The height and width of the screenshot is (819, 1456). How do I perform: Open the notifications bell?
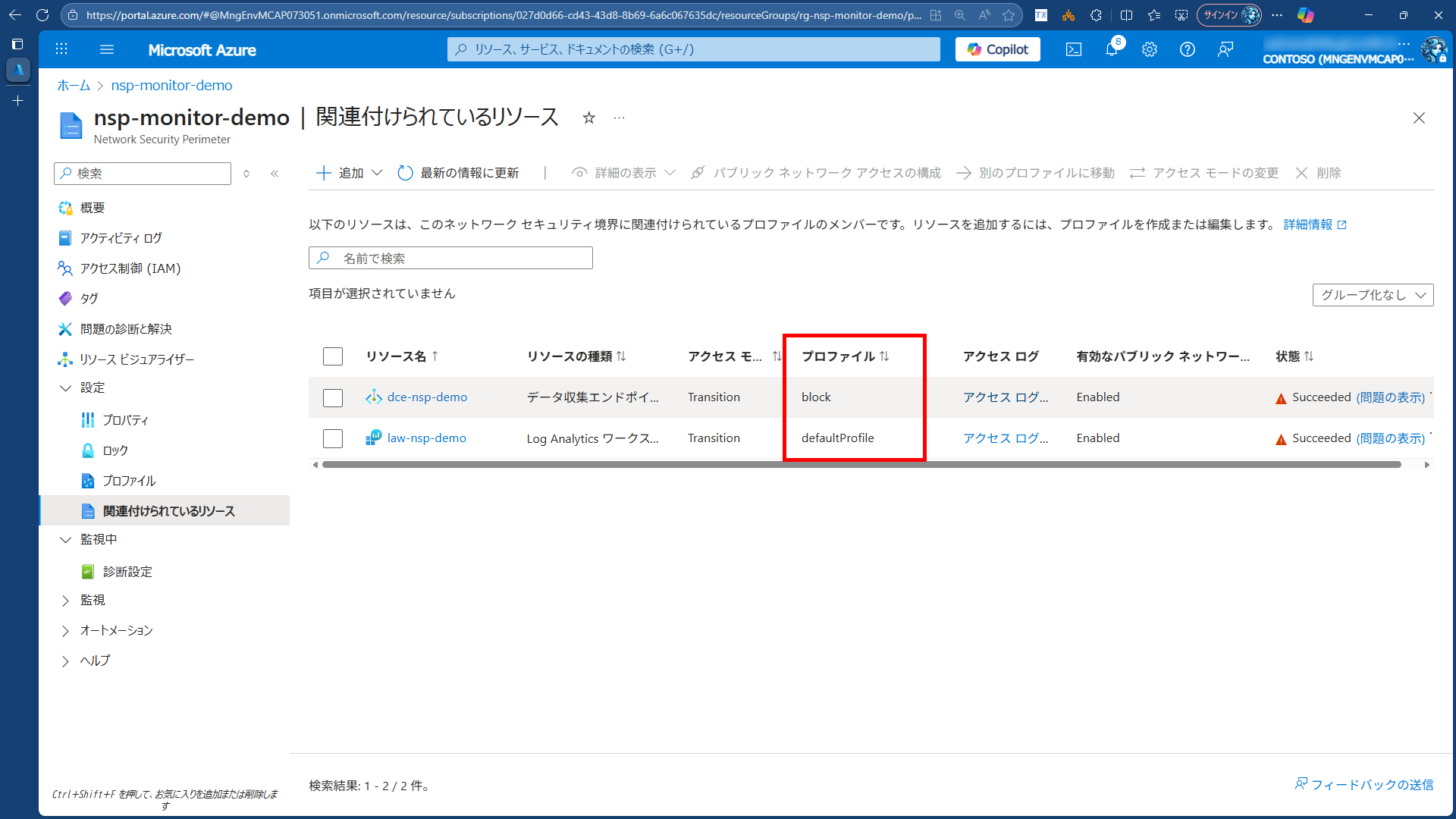tap(1112, 49)
